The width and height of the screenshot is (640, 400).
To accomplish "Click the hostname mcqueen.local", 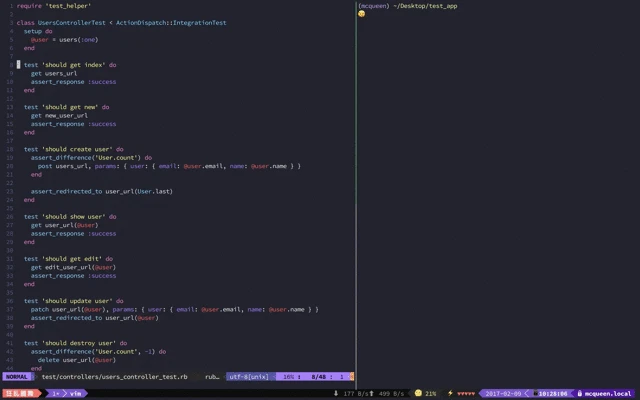I will click(608, 394).
